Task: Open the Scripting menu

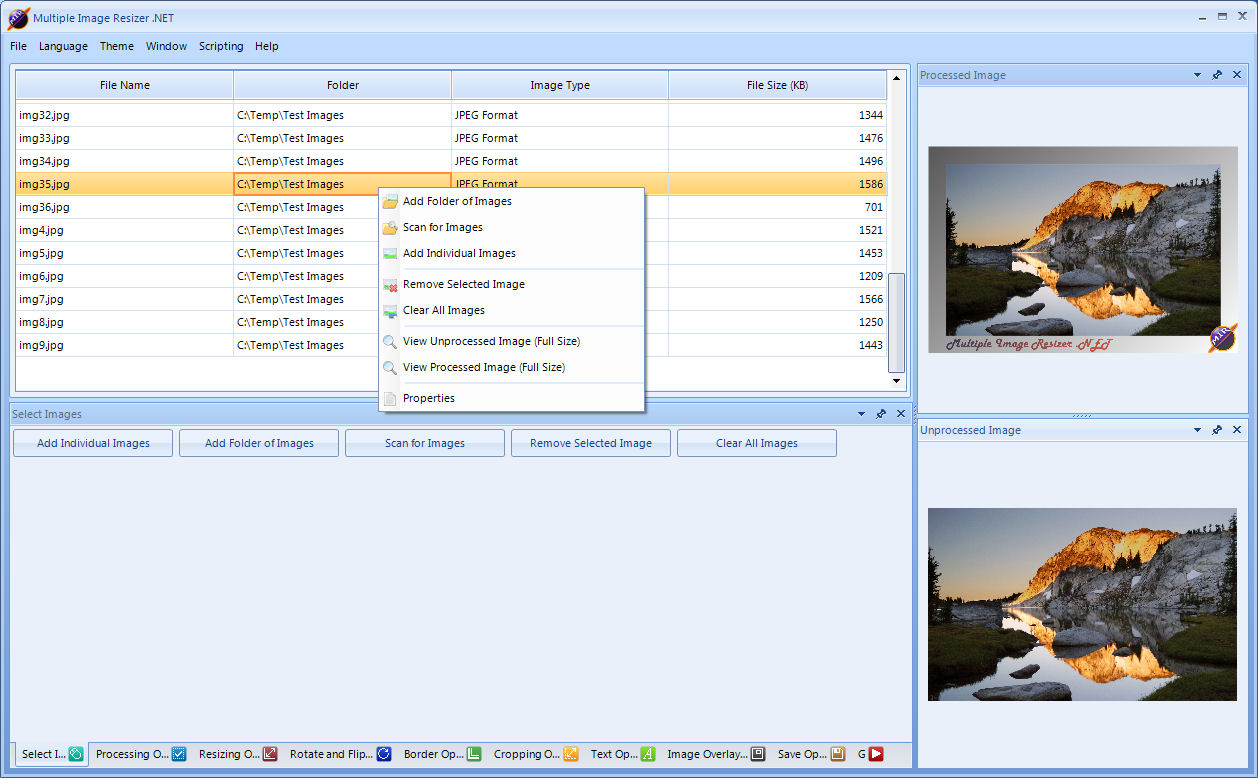Action: coord(221,46)
